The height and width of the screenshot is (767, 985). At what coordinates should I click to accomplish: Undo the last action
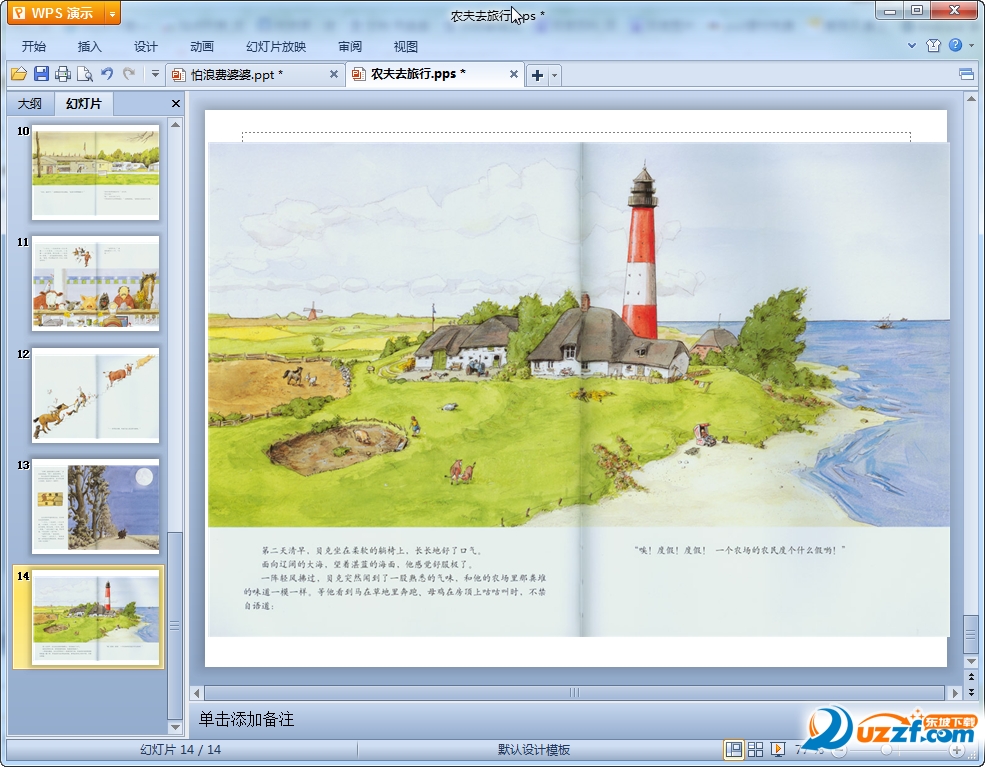pyautogui.click(x=107, y=74)
